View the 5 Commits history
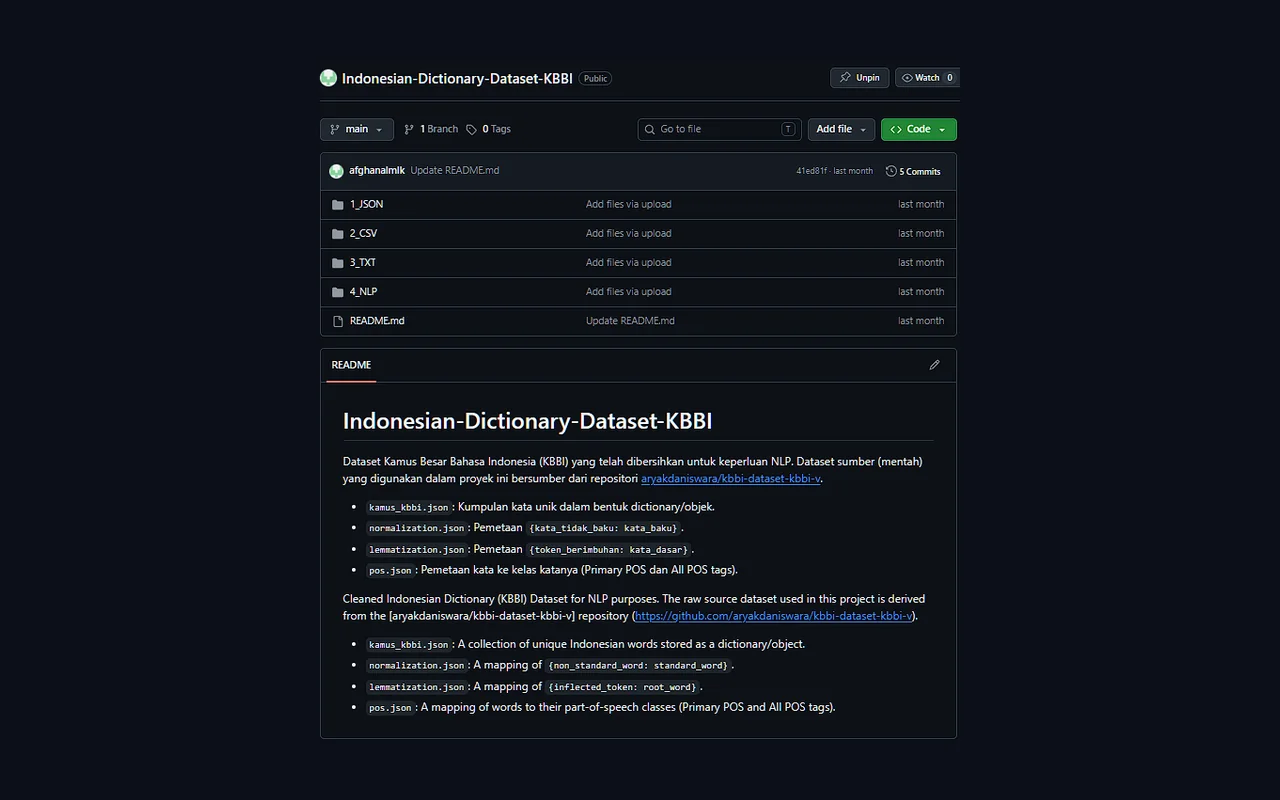 point(913,171)
